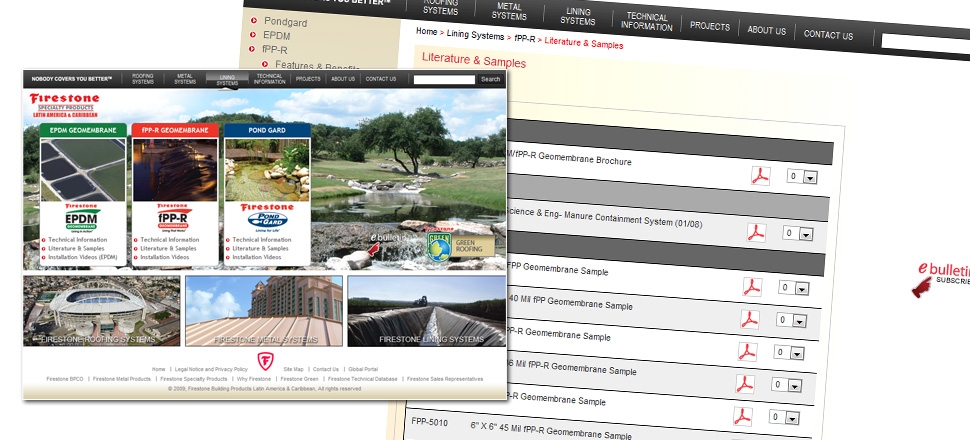Open Metal Systems menu on front homepage

pyautogui.click(x=185, y=79)
